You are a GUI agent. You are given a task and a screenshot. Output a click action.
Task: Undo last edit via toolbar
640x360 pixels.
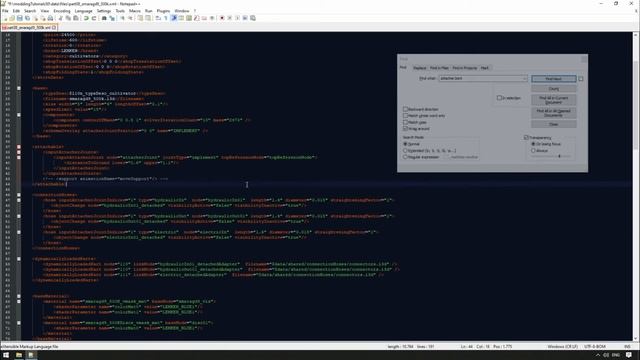[x=86, y=18]
